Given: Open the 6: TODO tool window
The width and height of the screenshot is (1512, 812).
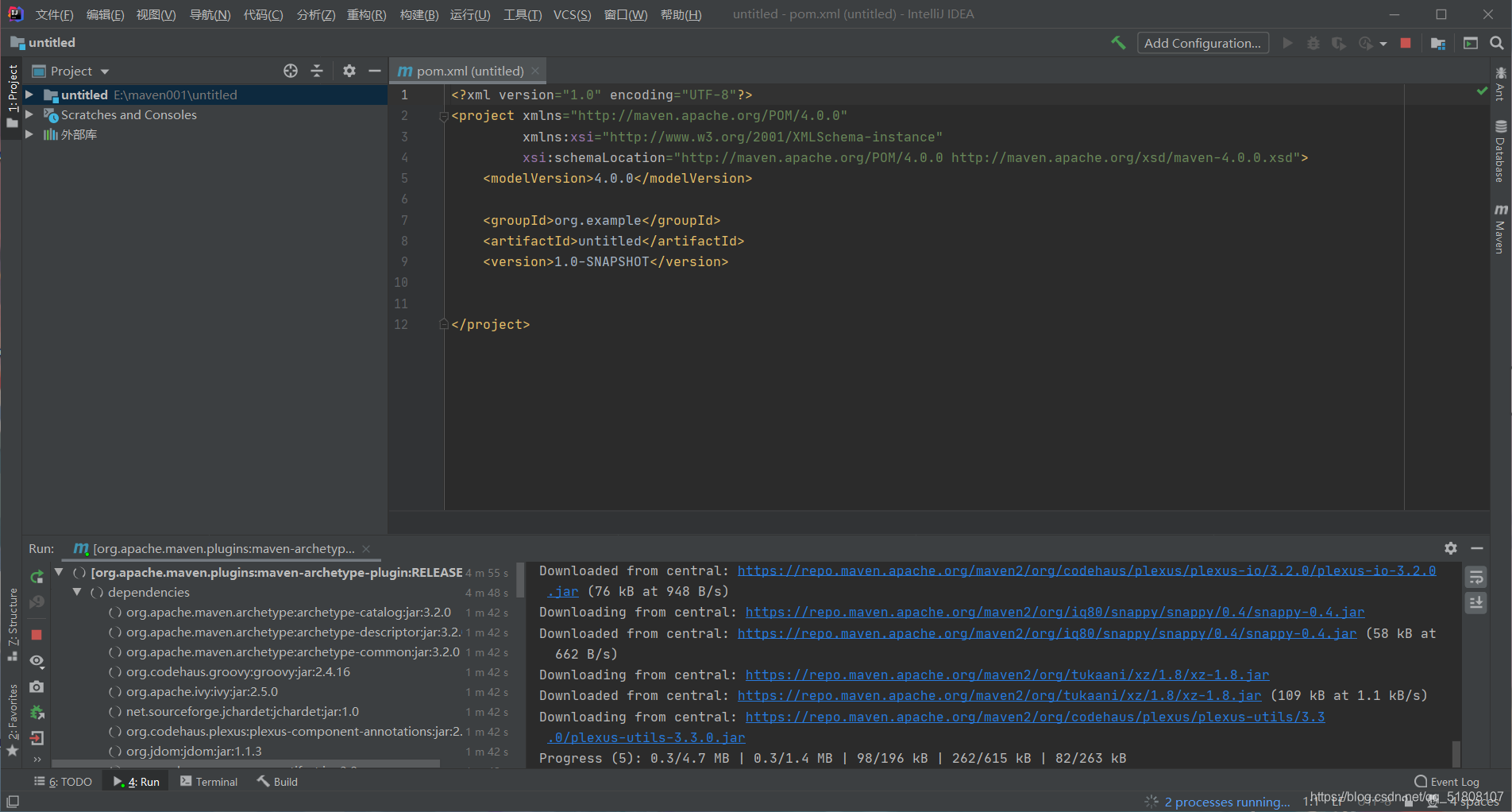Looking at the screenshot, I should (x=64, y=782).
